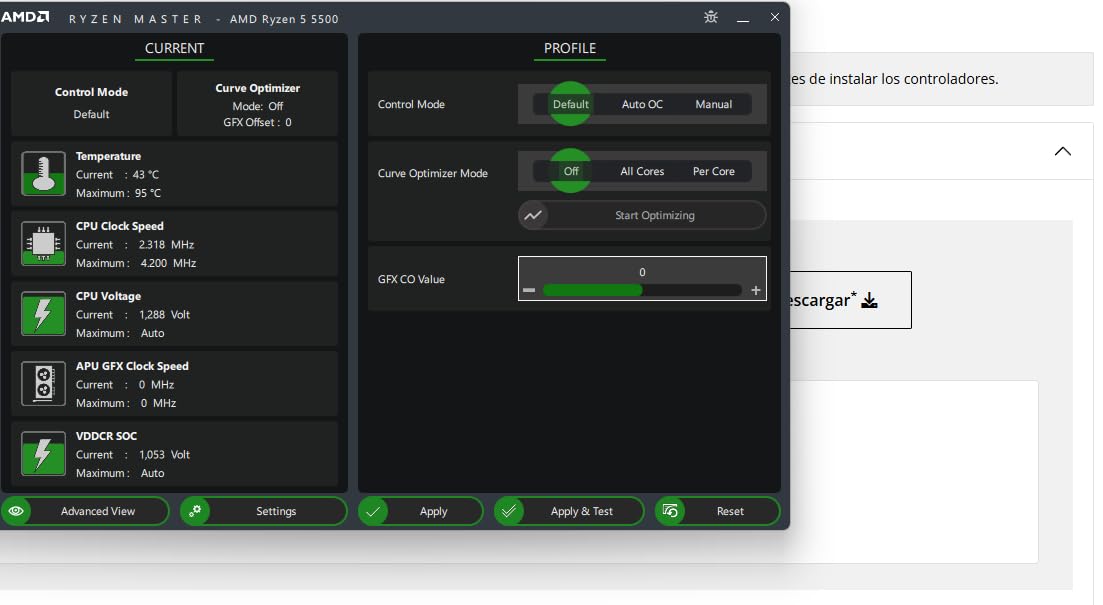Open the bug report icon in the title bar
Image resolution: width=1103 pixels, height=605 pixels.
tap(711, 17)
